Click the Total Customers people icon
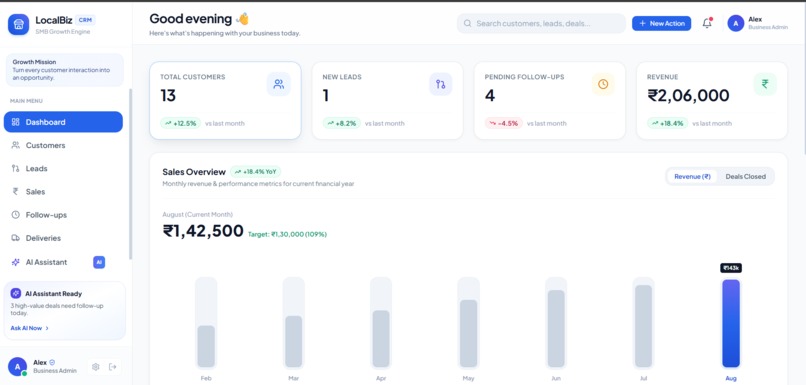 pyautogui.click(x=279, y=84)
